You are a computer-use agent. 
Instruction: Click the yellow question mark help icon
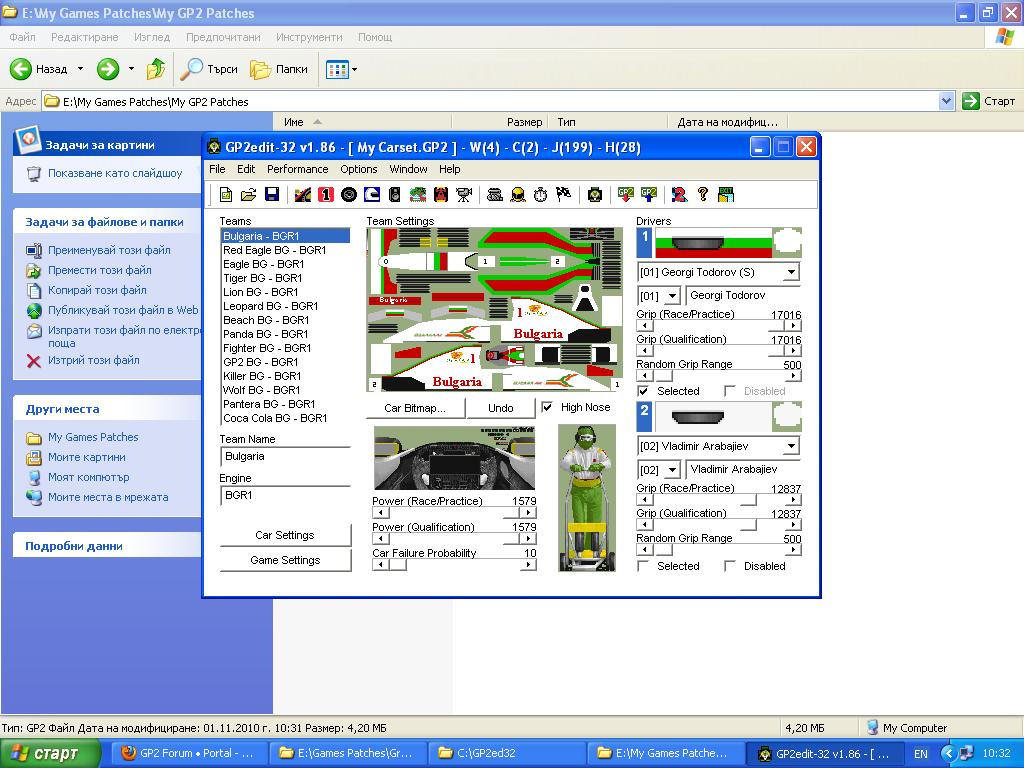[x=702, y=194]
